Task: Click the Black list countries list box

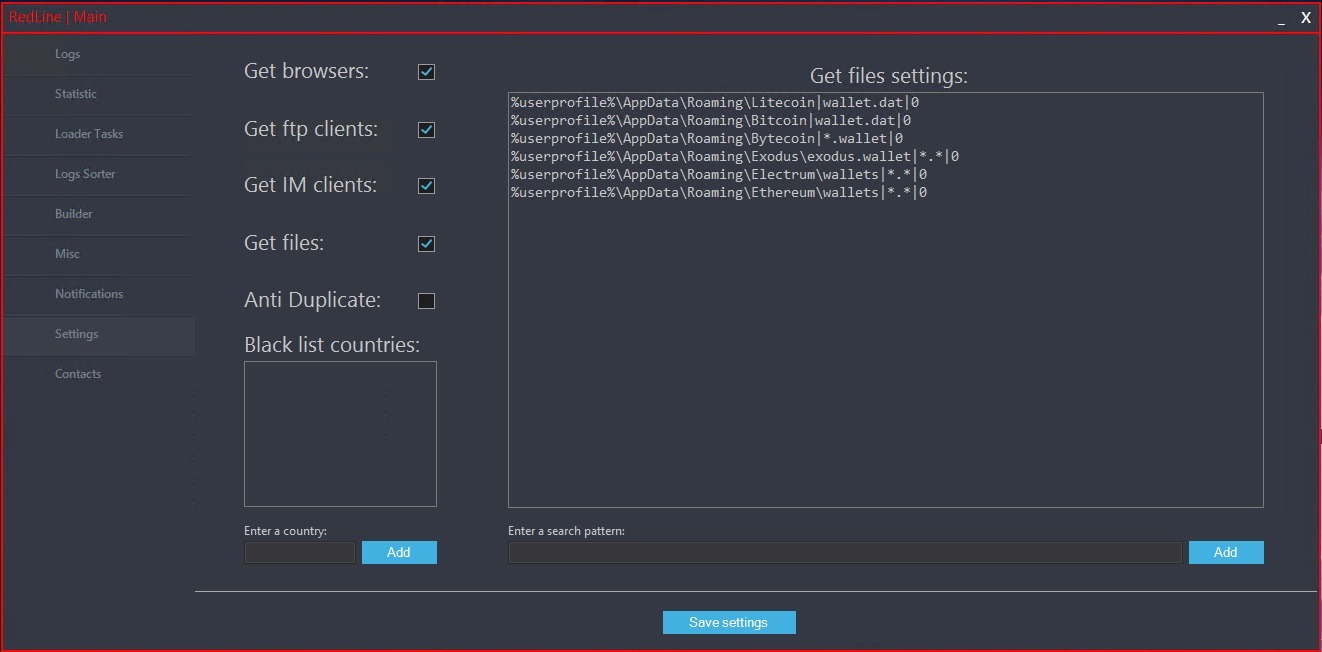Action: [x=340, y=434]
